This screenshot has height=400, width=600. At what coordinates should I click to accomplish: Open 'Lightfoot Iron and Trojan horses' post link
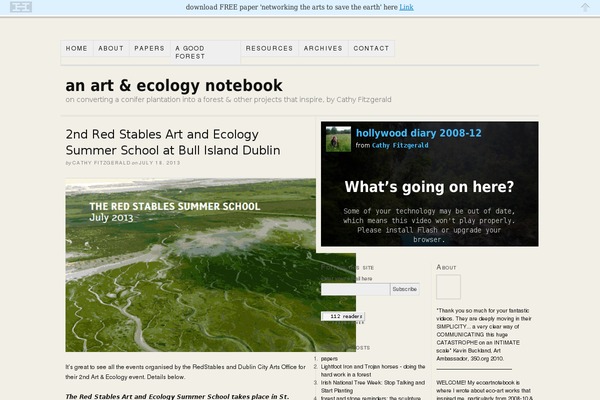373,371
